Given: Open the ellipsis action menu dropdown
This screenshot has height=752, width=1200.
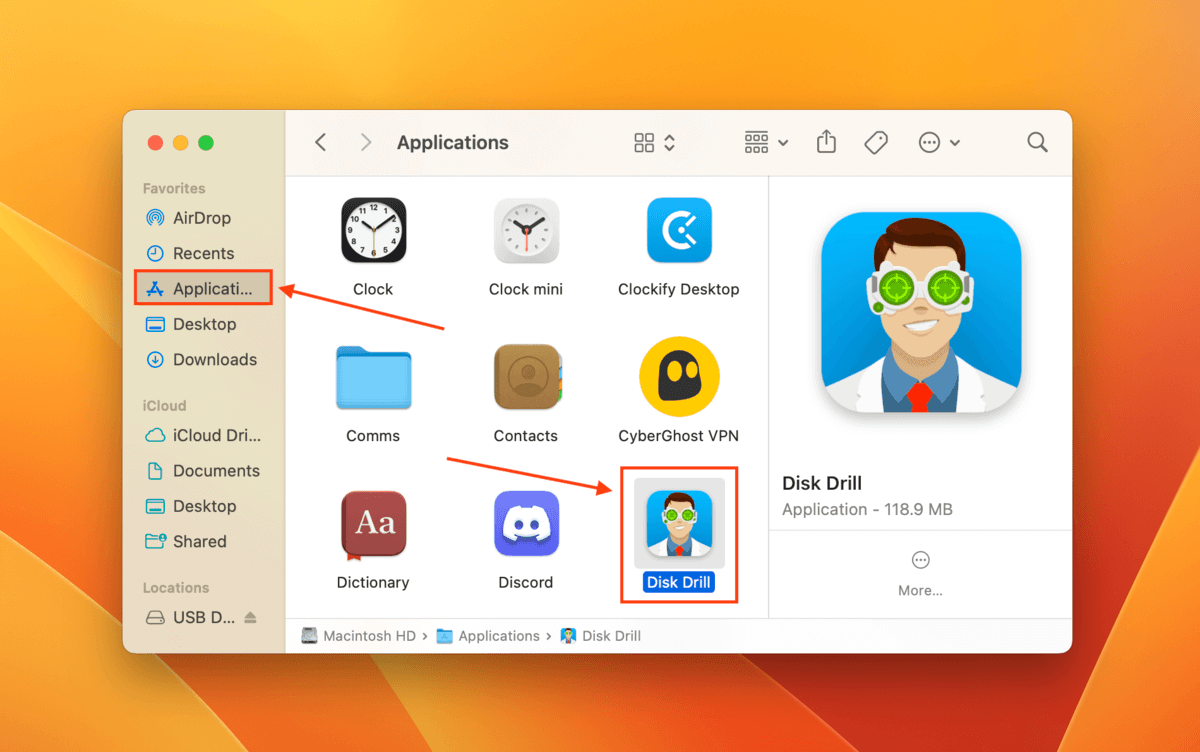Looking at the screenshot, I should coord(940,143).
